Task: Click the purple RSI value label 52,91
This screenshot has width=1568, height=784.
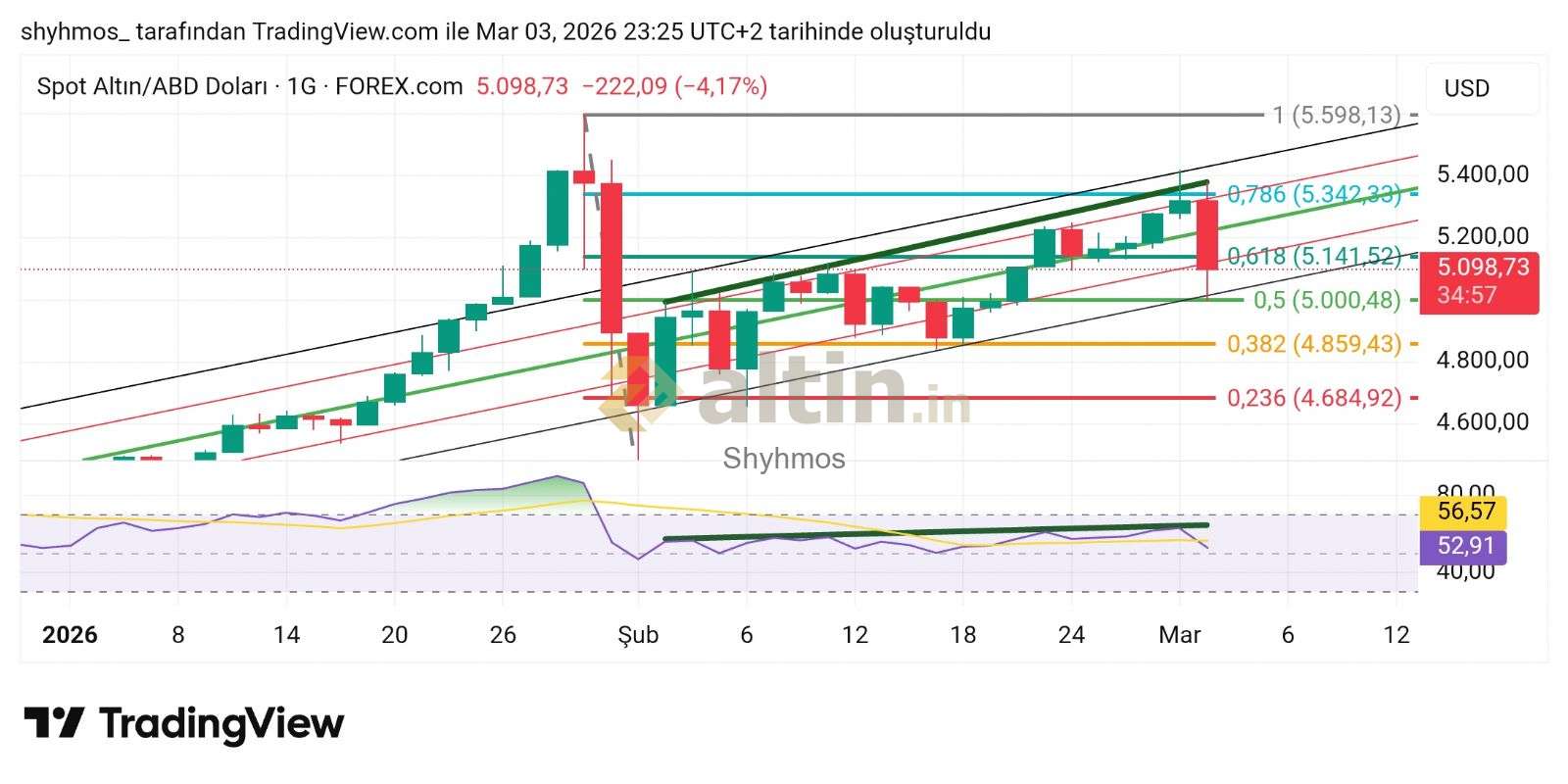Action: click(1466, 546)
